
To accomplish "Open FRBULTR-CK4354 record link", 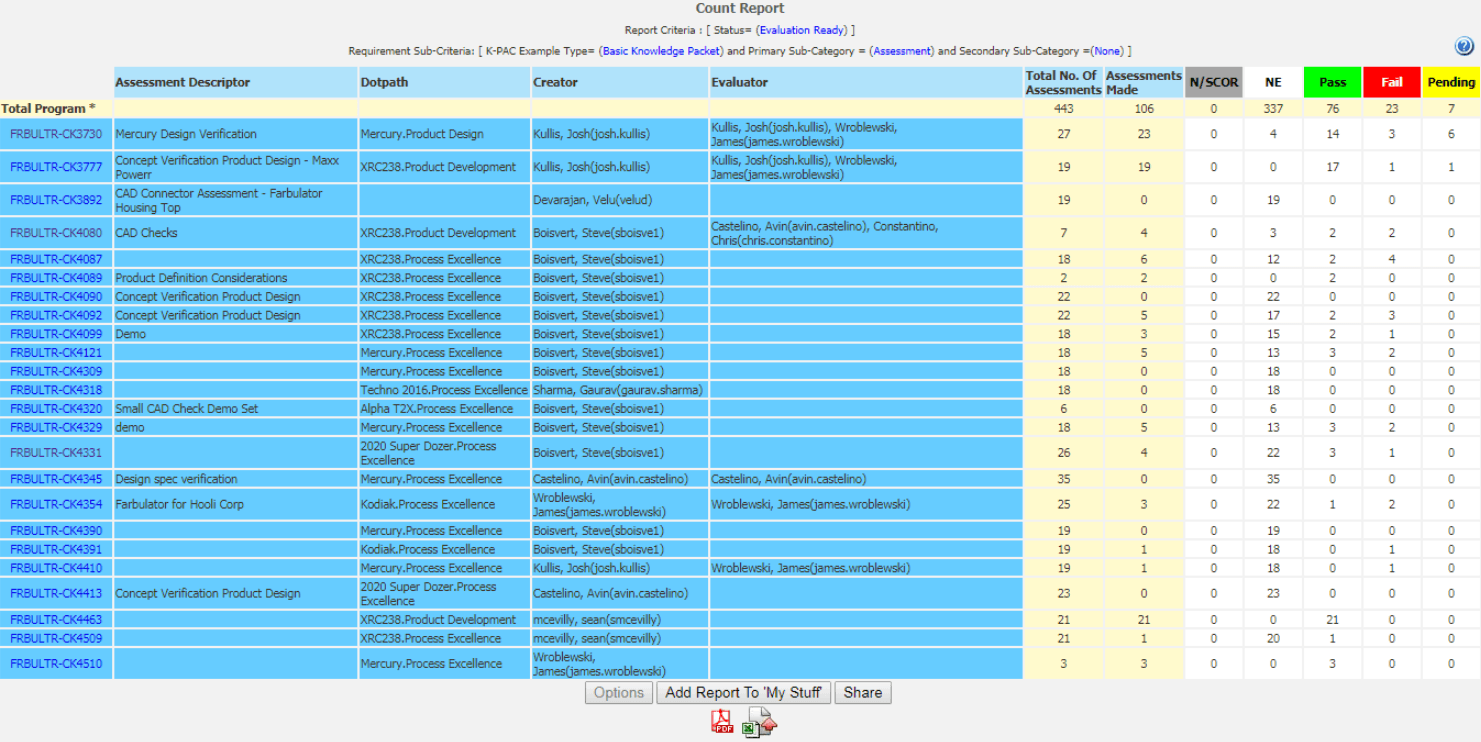I will point(56,505).
